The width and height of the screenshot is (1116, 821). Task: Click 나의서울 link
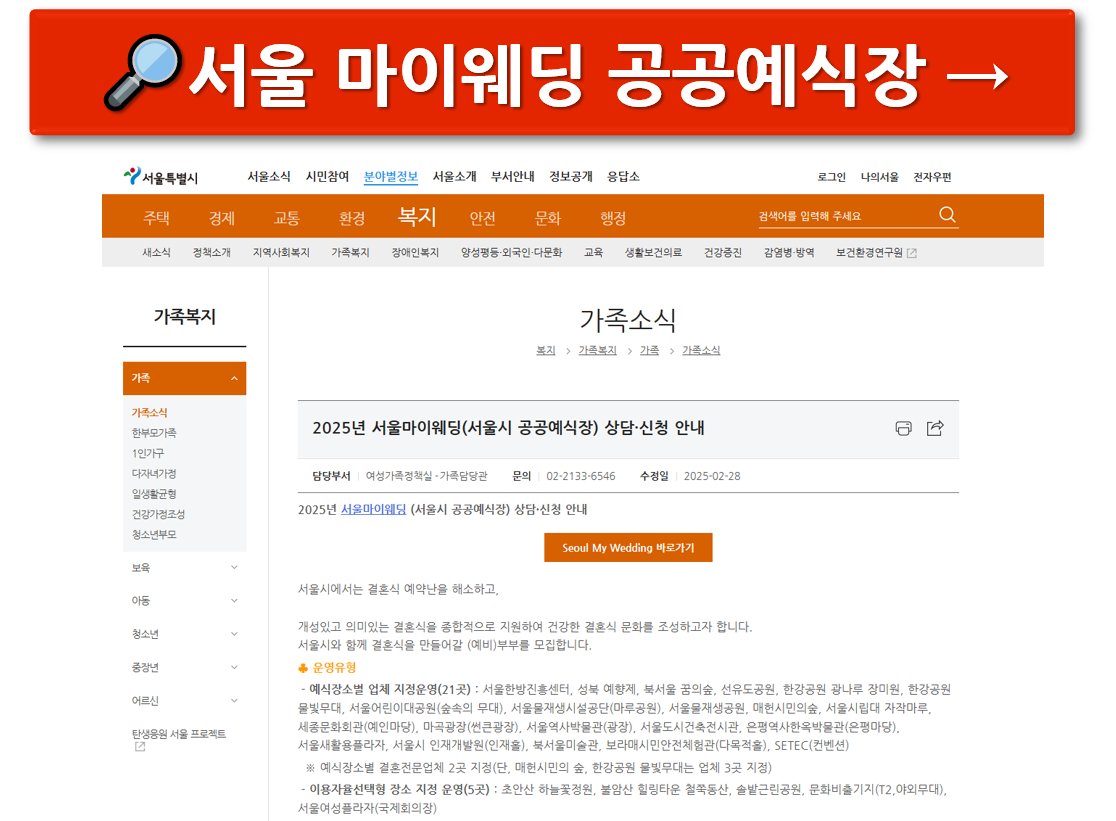click(x=880, y=177)
